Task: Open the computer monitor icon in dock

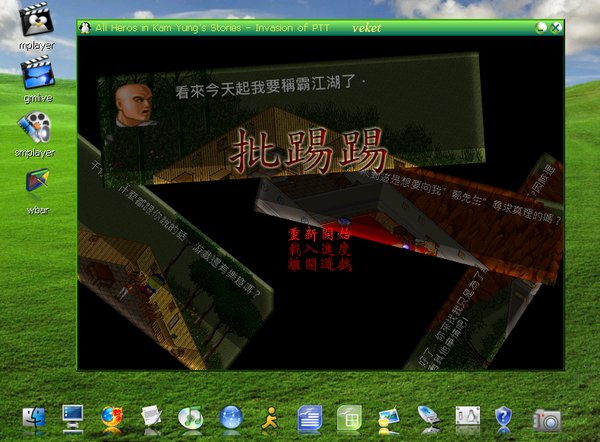Action: point(73,417)
